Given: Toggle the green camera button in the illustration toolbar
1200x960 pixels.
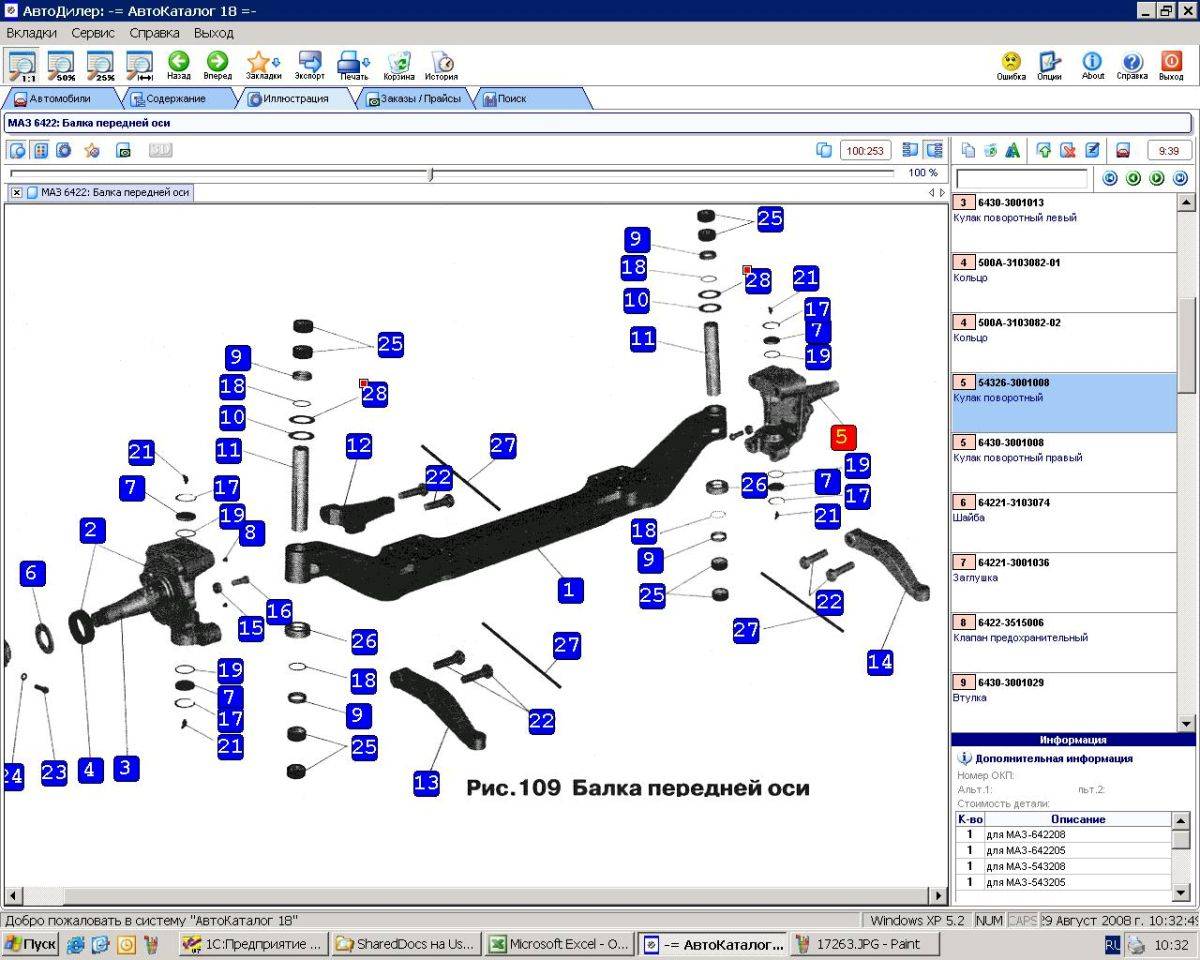Looking at the screenshot, I should [124, 150].
